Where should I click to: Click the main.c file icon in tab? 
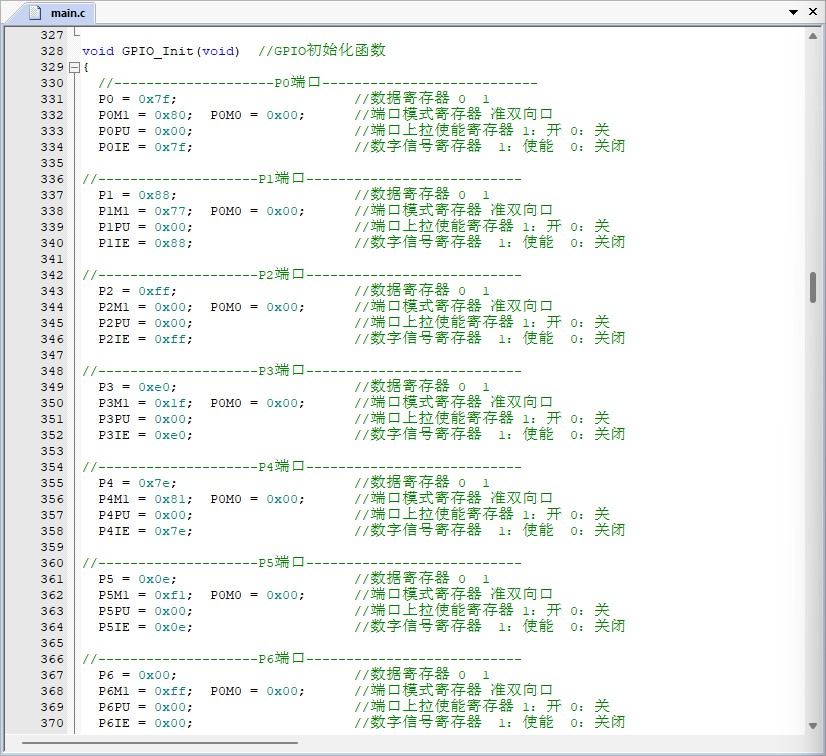[35, 13]
